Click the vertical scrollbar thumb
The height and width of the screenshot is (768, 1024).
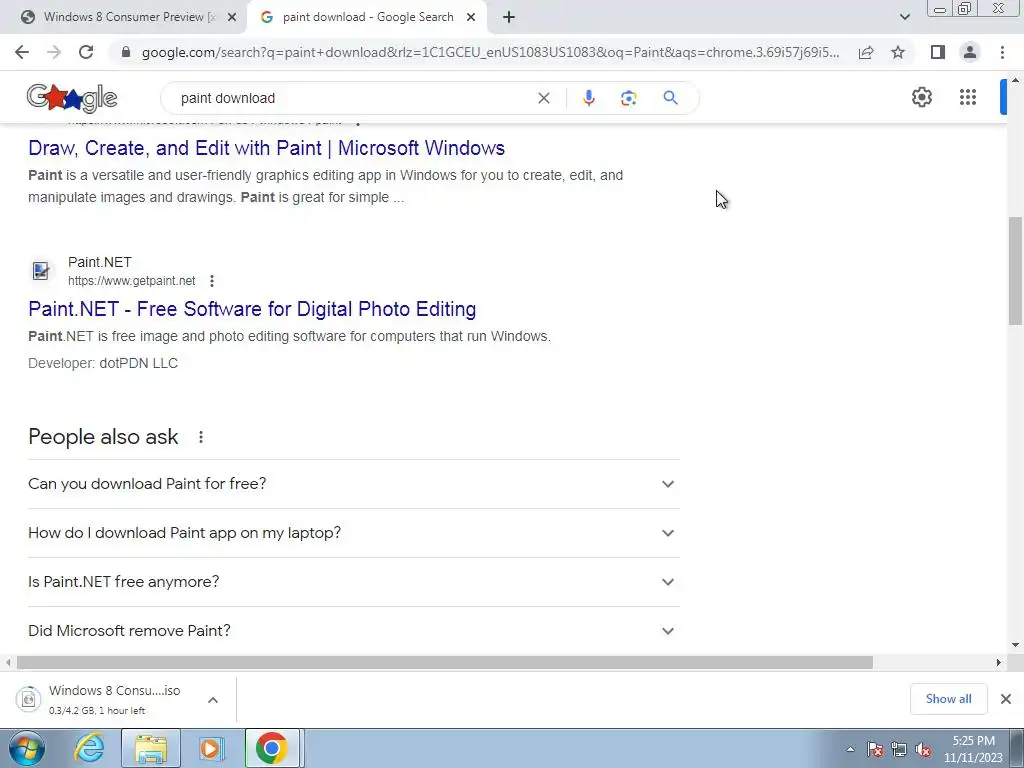pyautogui.click(x=1015, y=270)
